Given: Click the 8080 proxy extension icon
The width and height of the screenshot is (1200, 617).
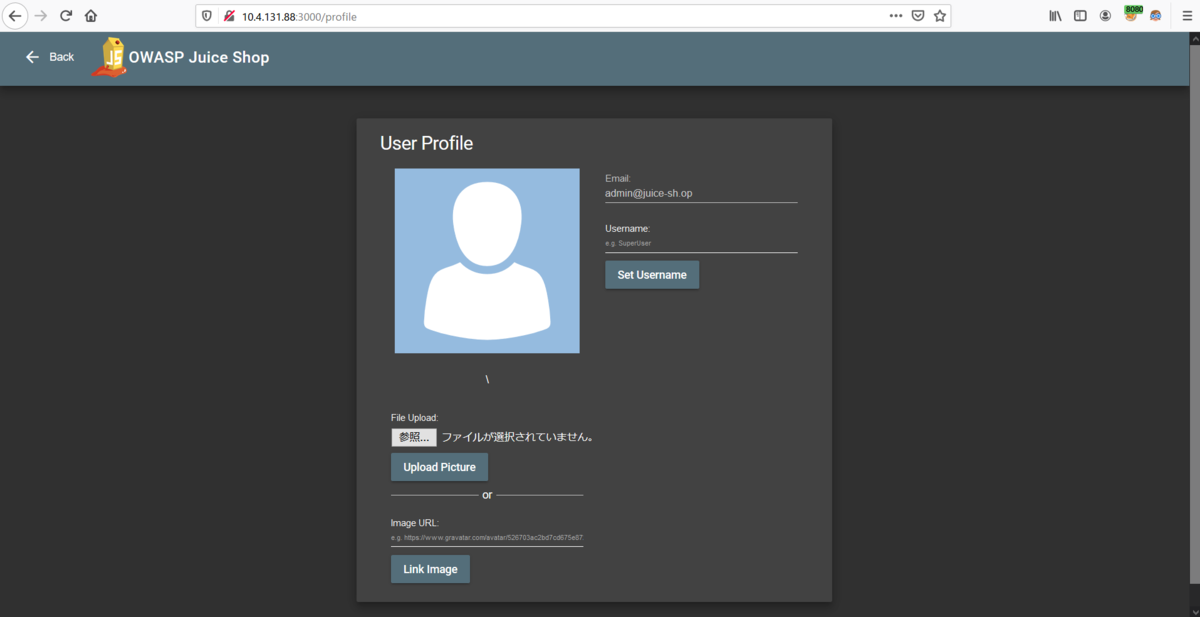Looking at the screenshot, I should [1132, 14].
